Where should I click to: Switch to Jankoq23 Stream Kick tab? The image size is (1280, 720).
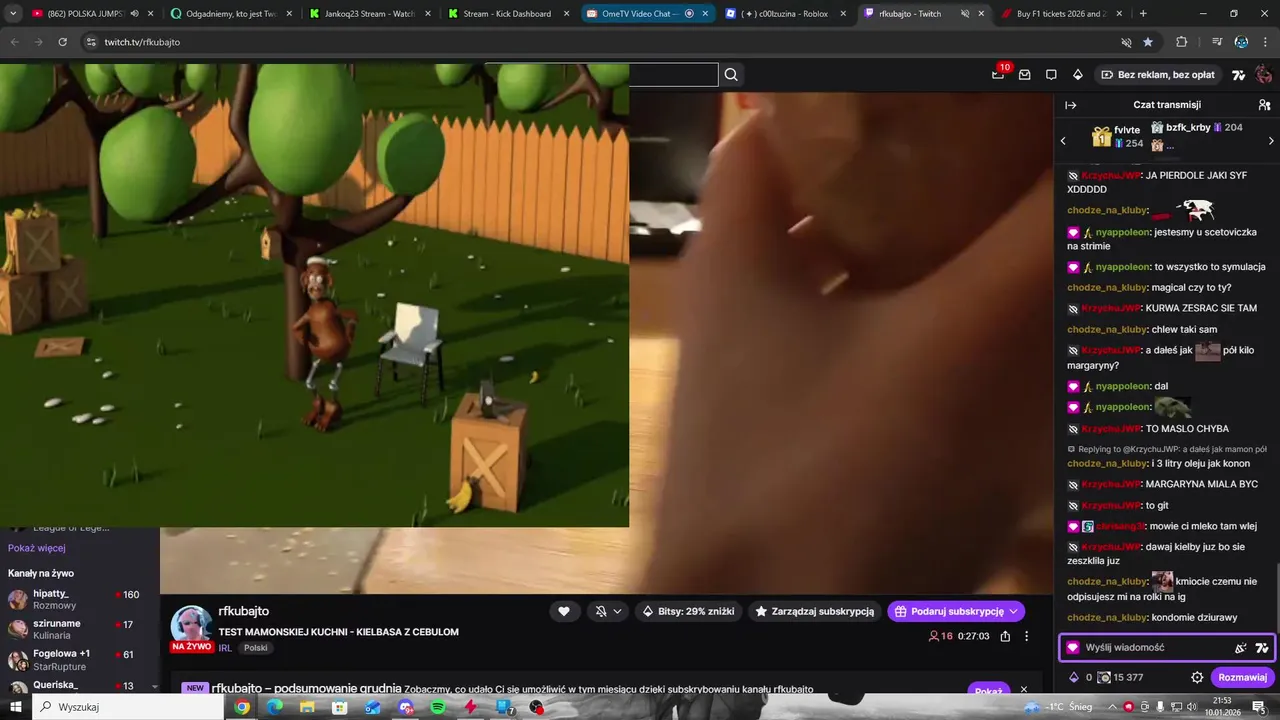click(x=370, y=14)
